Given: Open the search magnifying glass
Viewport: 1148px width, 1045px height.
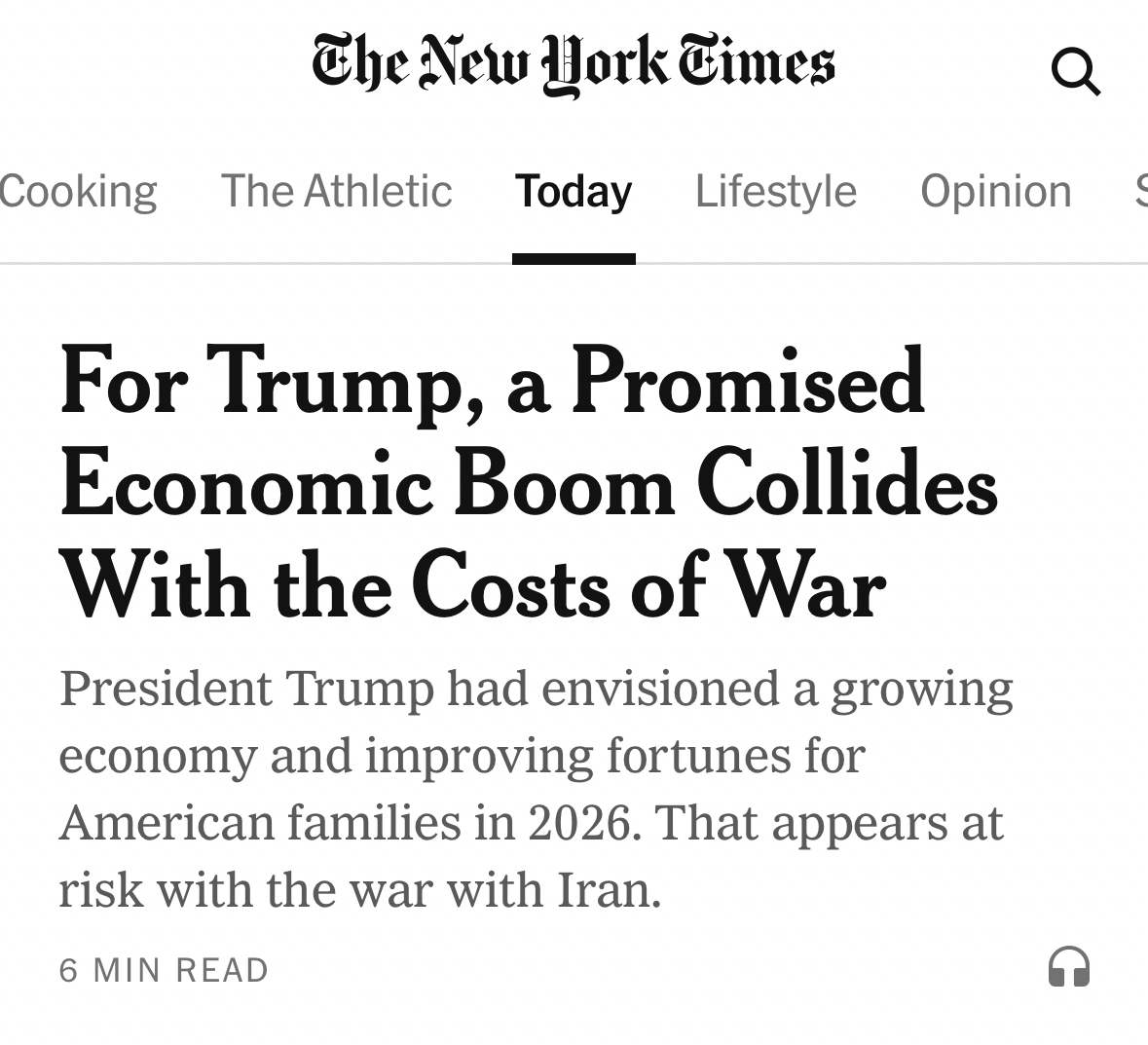Looking at the screenshot, I should 1075,72.
